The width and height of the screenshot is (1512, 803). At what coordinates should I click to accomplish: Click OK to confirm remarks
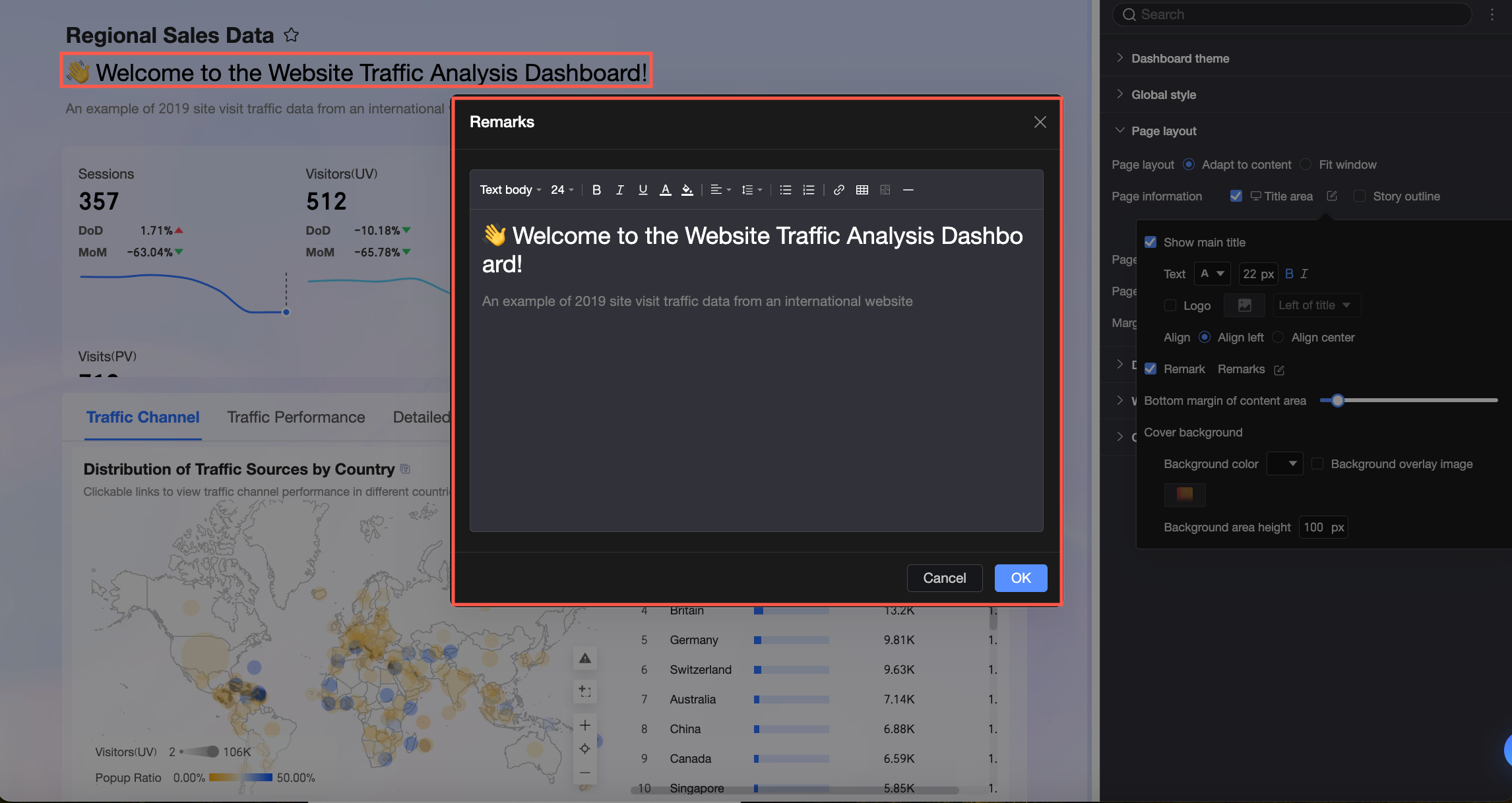click(1020, 578)
